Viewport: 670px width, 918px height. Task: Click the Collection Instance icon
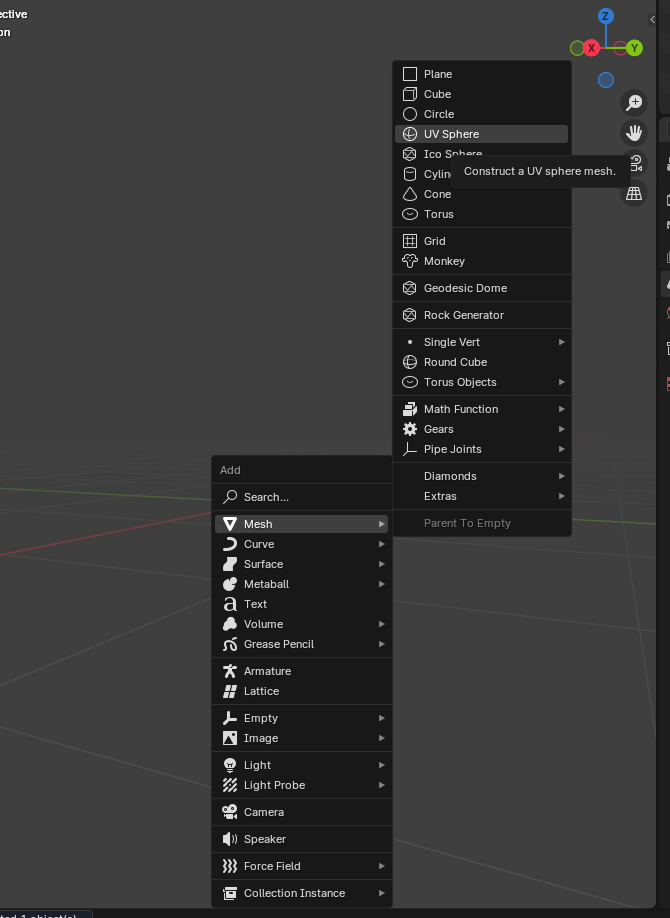(230, 892)
